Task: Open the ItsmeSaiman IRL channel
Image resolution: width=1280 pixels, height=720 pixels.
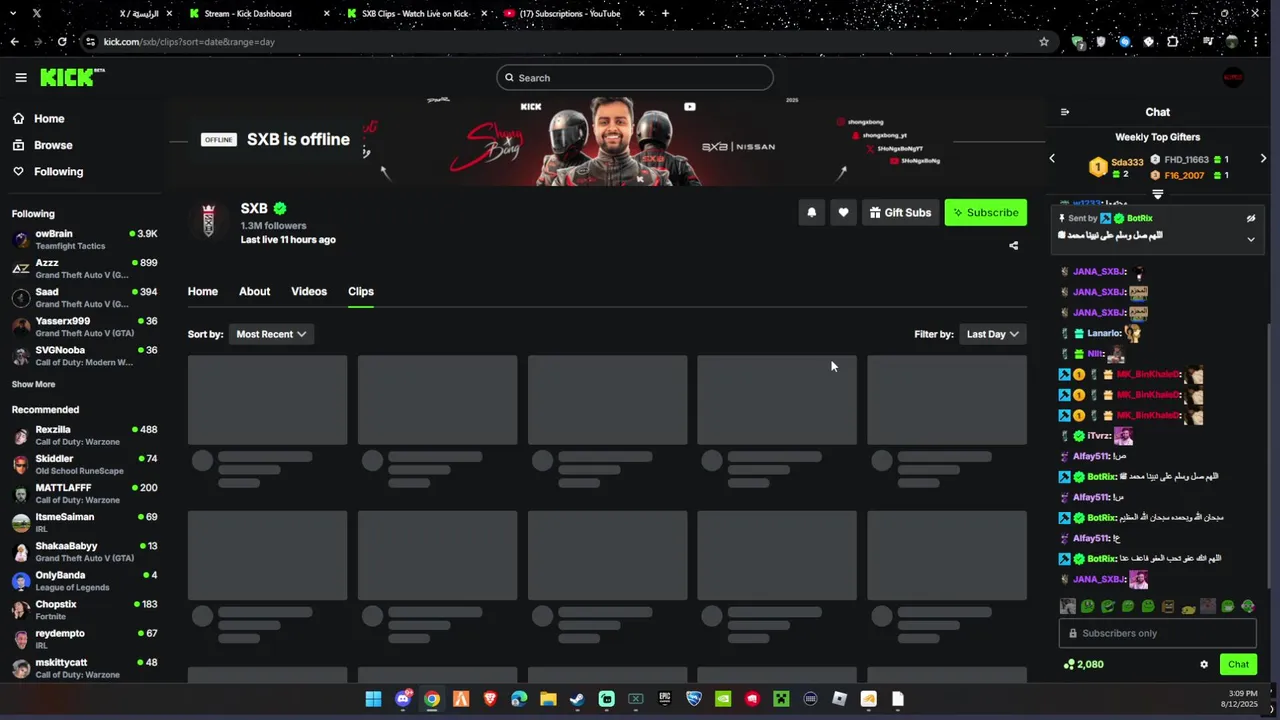Action: tap(85, 522)
